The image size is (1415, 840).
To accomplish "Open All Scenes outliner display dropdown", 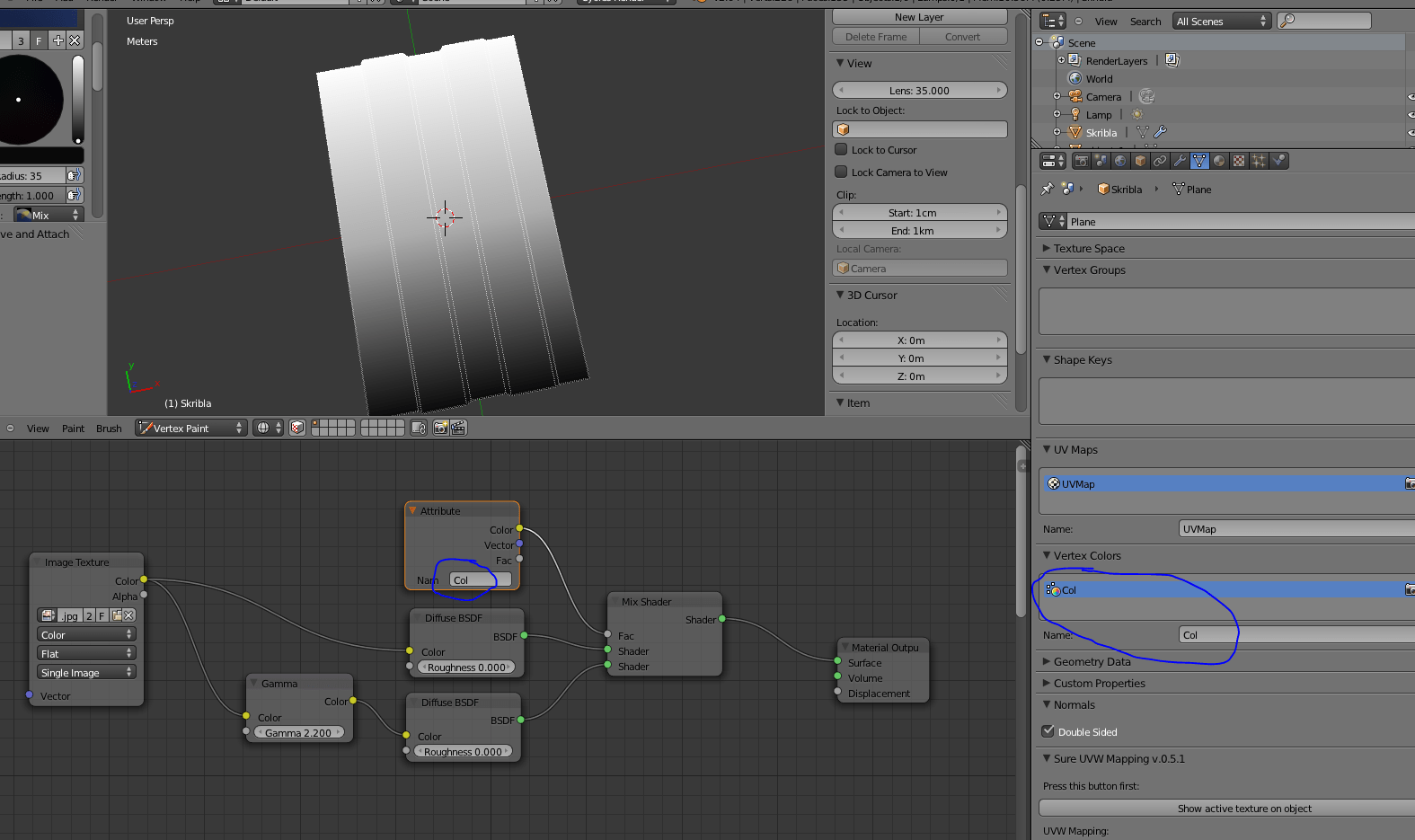I will (x=1222, y=21).
